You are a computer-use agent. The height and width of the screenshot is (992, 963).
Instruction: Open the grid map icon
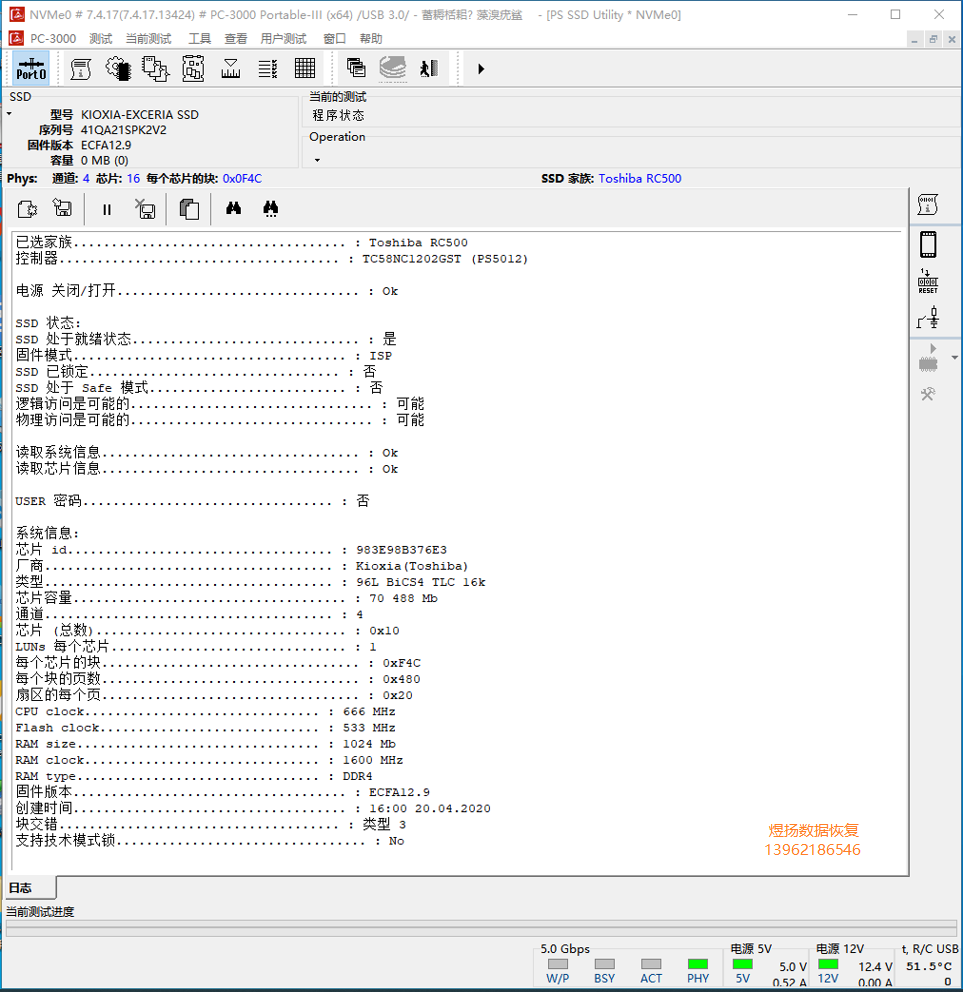point(305,68)
